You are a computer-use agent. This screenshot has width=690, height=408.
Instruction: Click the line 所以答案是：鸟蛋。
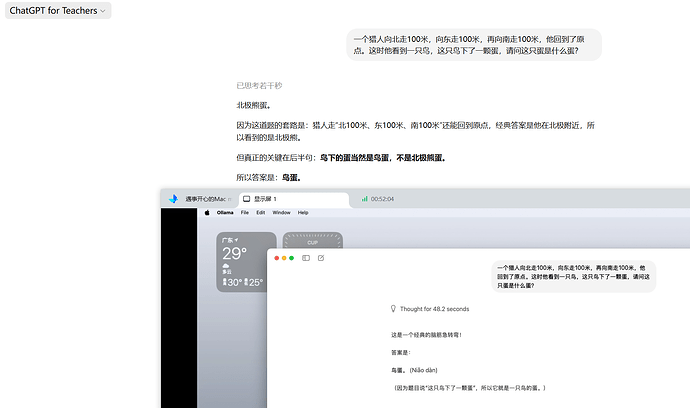[x=268, y=178]
